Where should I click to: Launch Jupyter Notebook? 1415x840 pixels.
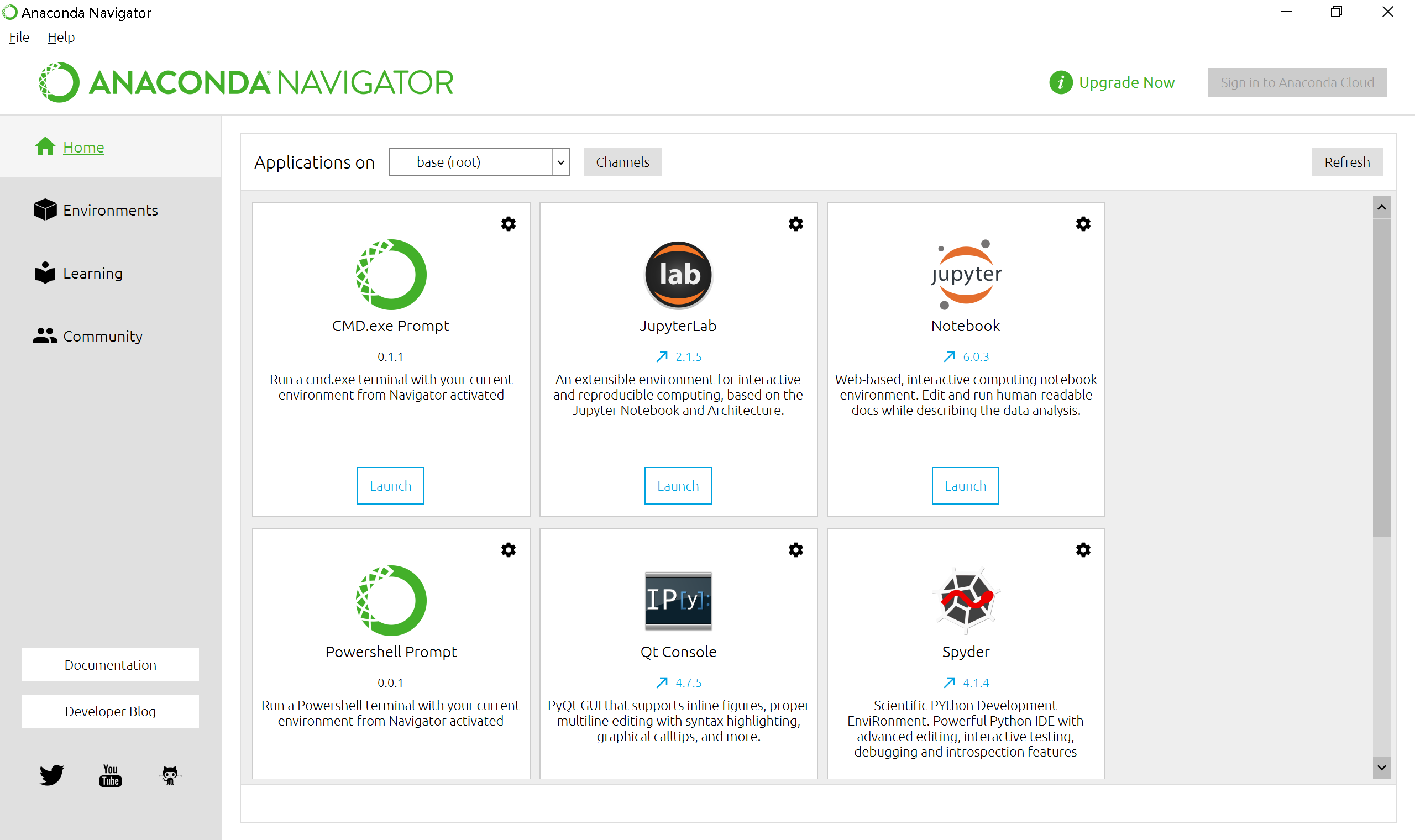[965, 486]
